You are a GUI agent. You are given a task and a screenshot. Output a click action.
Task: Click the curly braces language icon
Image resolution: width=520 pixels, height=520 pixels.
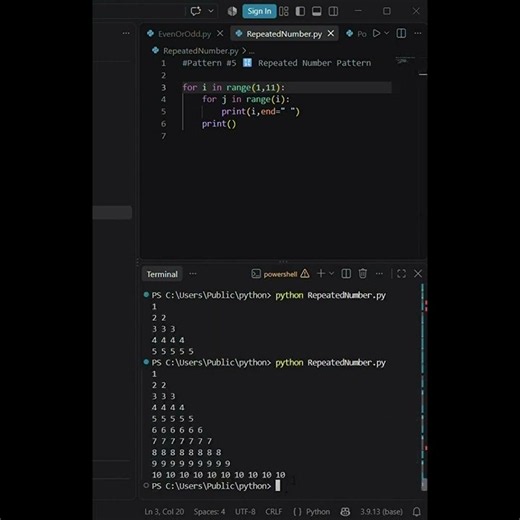click(297, 512)
